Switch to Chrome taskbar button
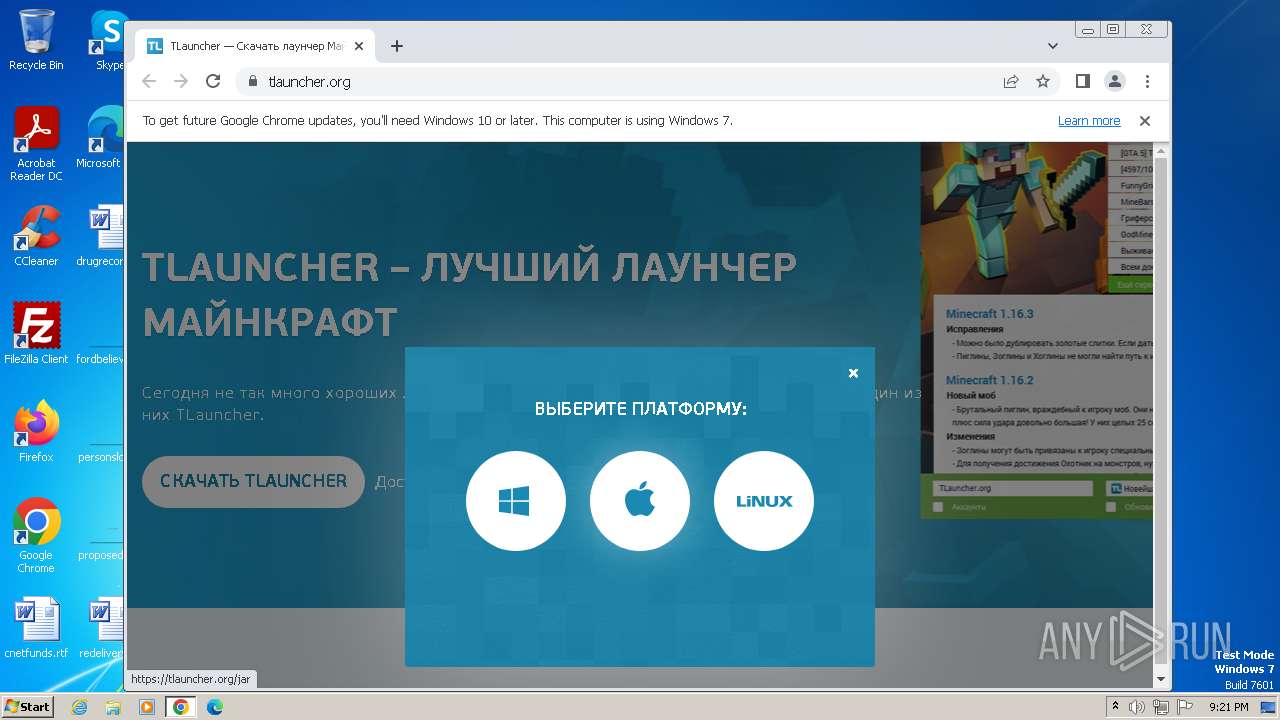 181,707
